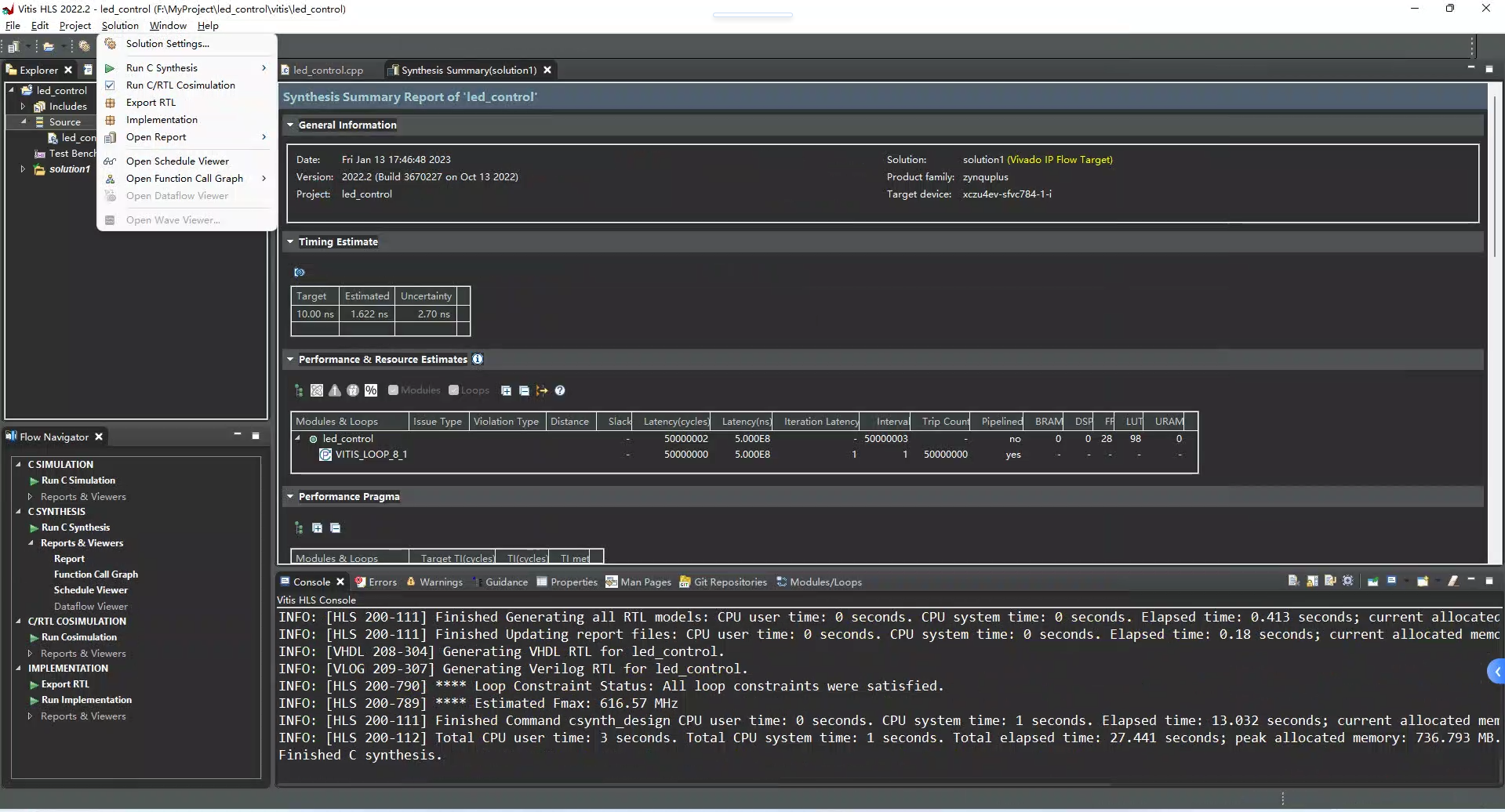
Task: Click the Open Project folder toolbar icon
Action: (x=49, y=47)
